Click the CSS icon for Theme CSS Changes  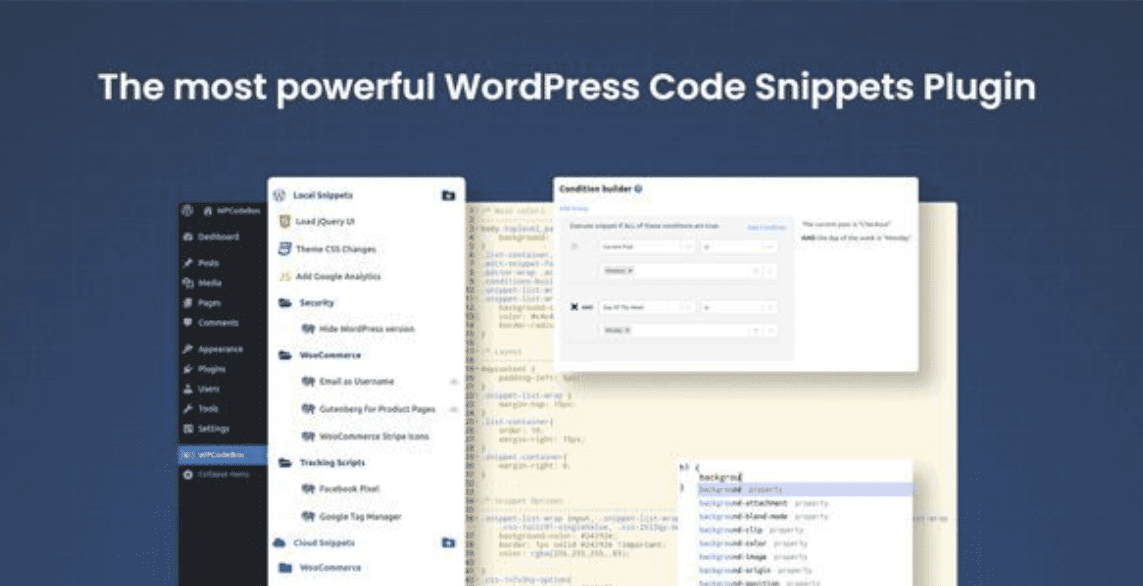point(285,249)
